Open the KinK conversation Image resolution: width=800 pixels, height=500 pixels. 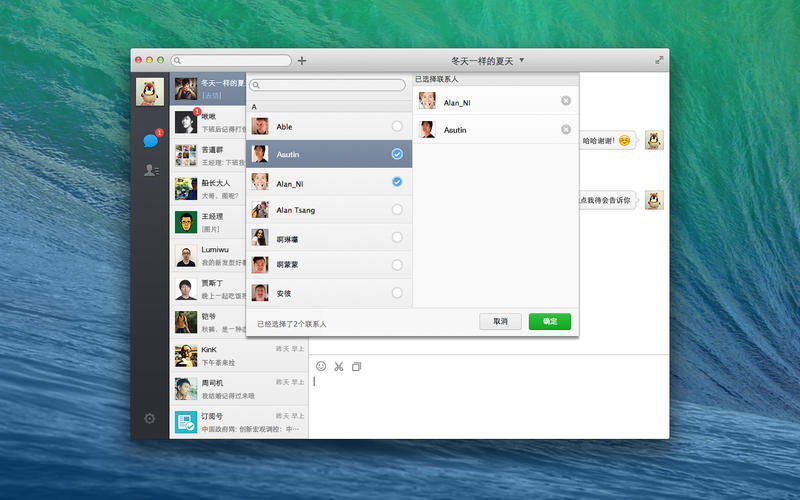(x=239, y=356)
